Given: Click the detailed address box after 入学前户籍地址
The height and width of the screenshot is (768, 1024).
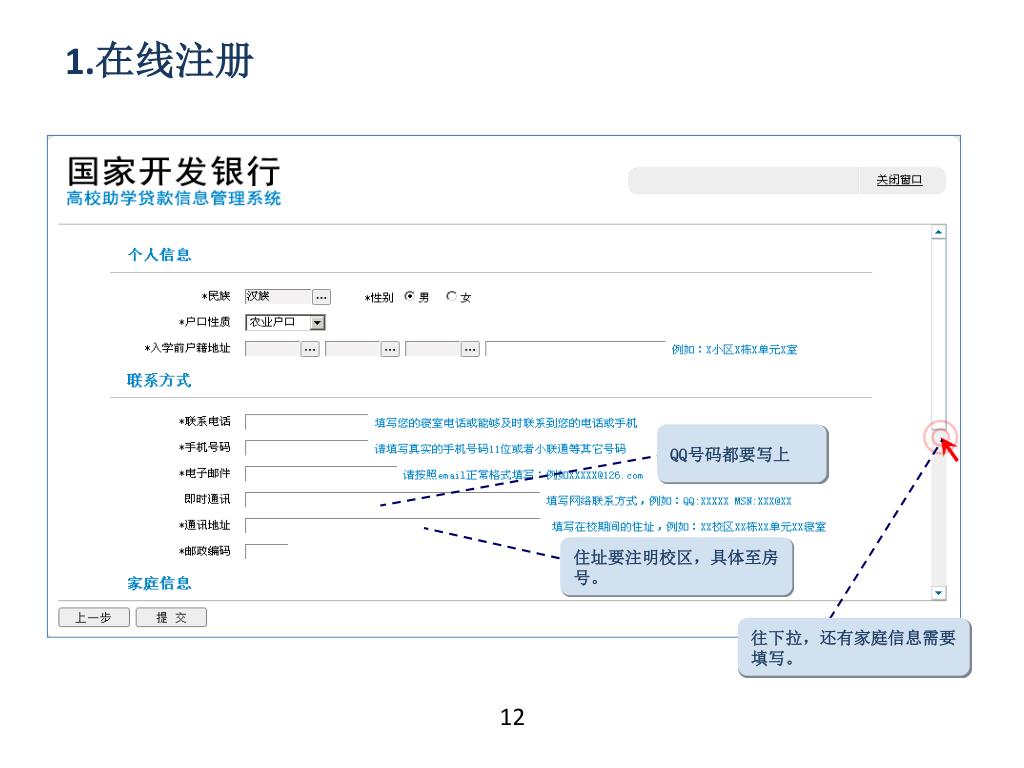Looking at the screenshot, I should point(575,349).
